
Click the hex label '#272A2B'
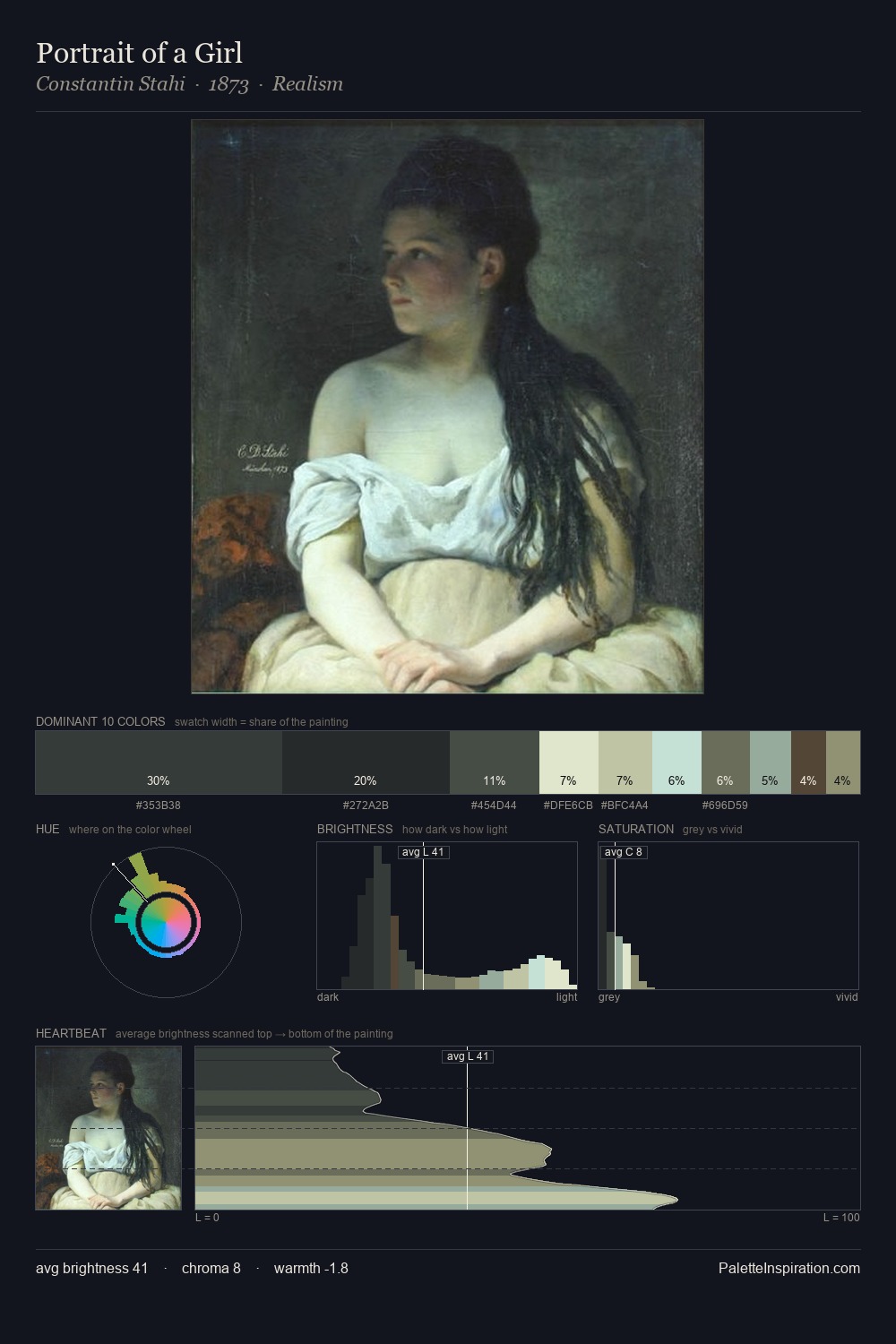(366, 805)
